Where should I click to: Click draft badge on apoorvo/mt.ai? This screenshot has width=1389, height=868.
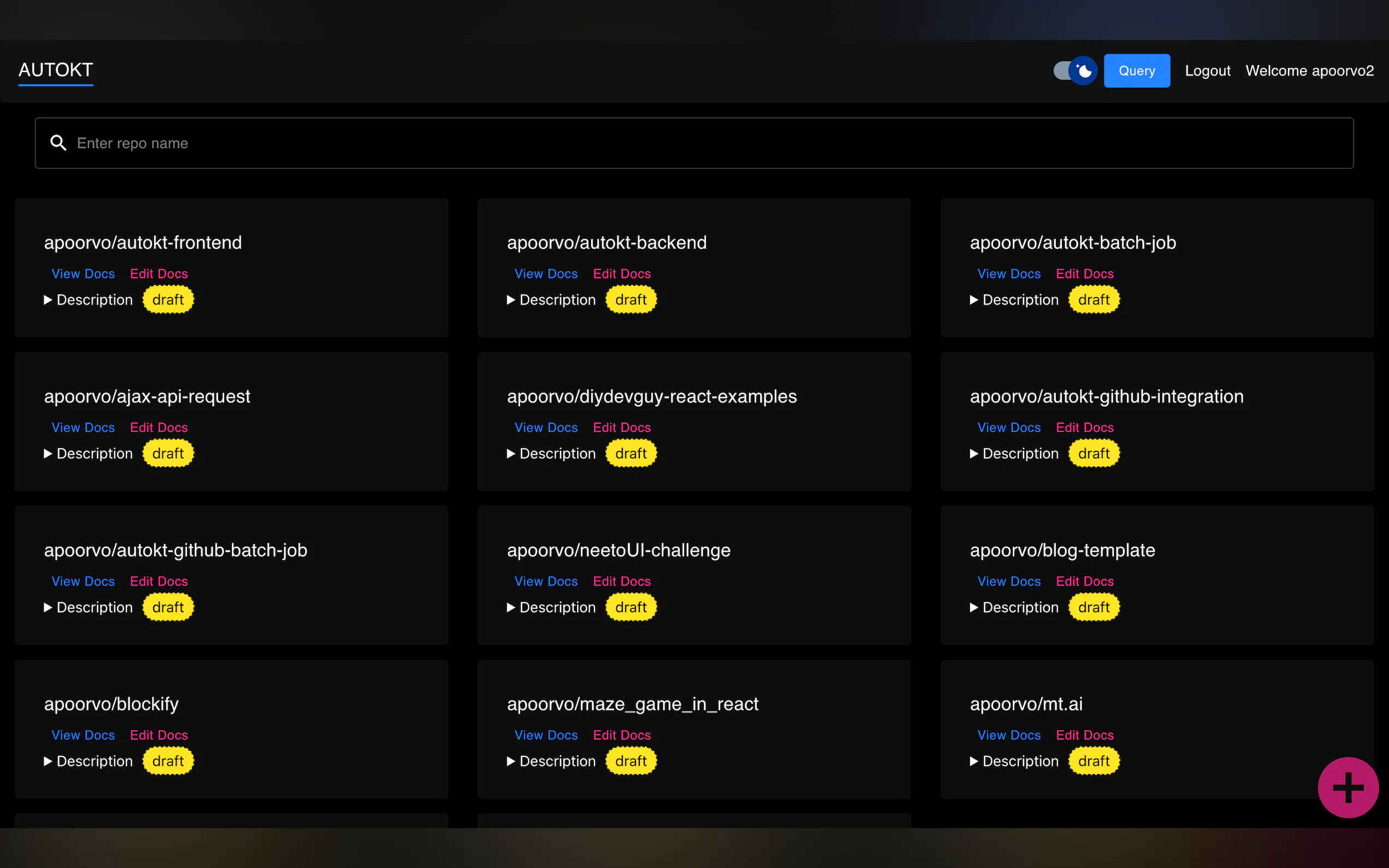pyautogui.click(x=1093, y=761)
